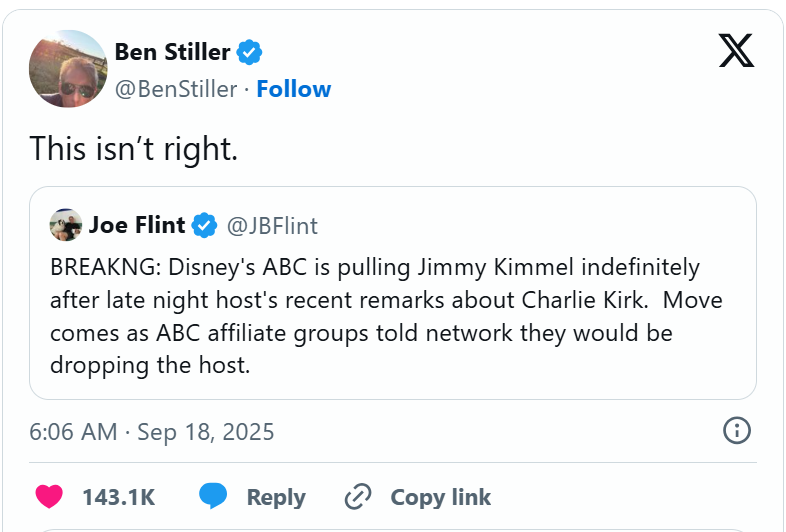
Task: Open quoted tweet about Jimmy Kimmel
Action: click(390, 317)
